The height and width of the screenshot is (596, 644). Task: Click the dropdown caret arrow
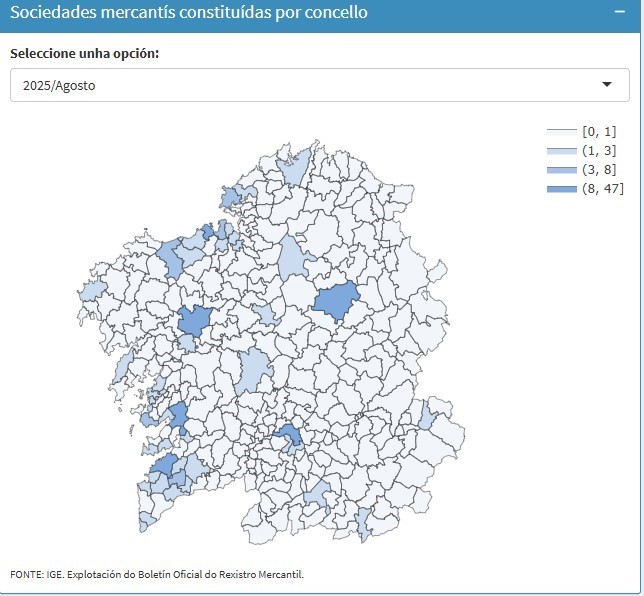pyautogui.click(x=607, y=85)
